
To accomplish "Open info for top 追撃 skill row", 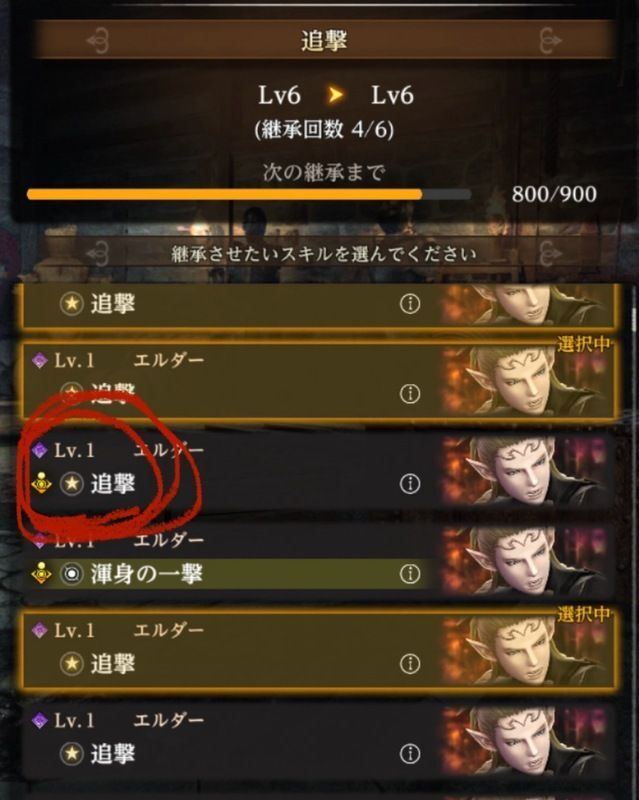I will pos(409,304).
